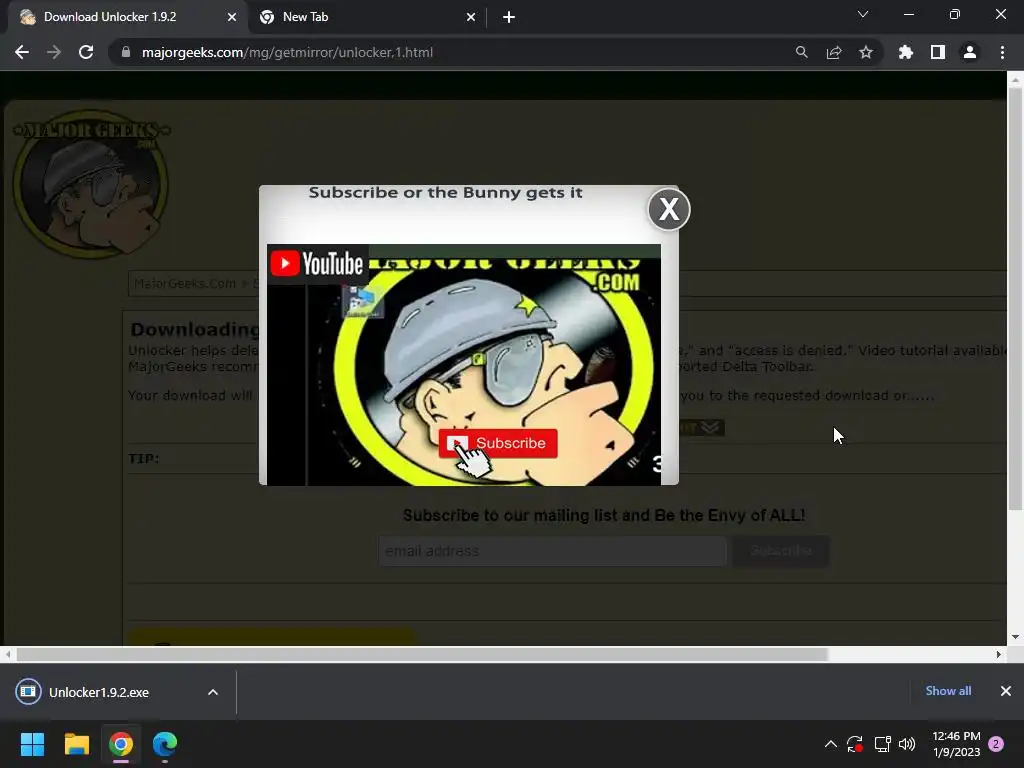Click the majorgeeks.com address bar URL
This screenshot has height=768, width=1024.
(287, 52)
